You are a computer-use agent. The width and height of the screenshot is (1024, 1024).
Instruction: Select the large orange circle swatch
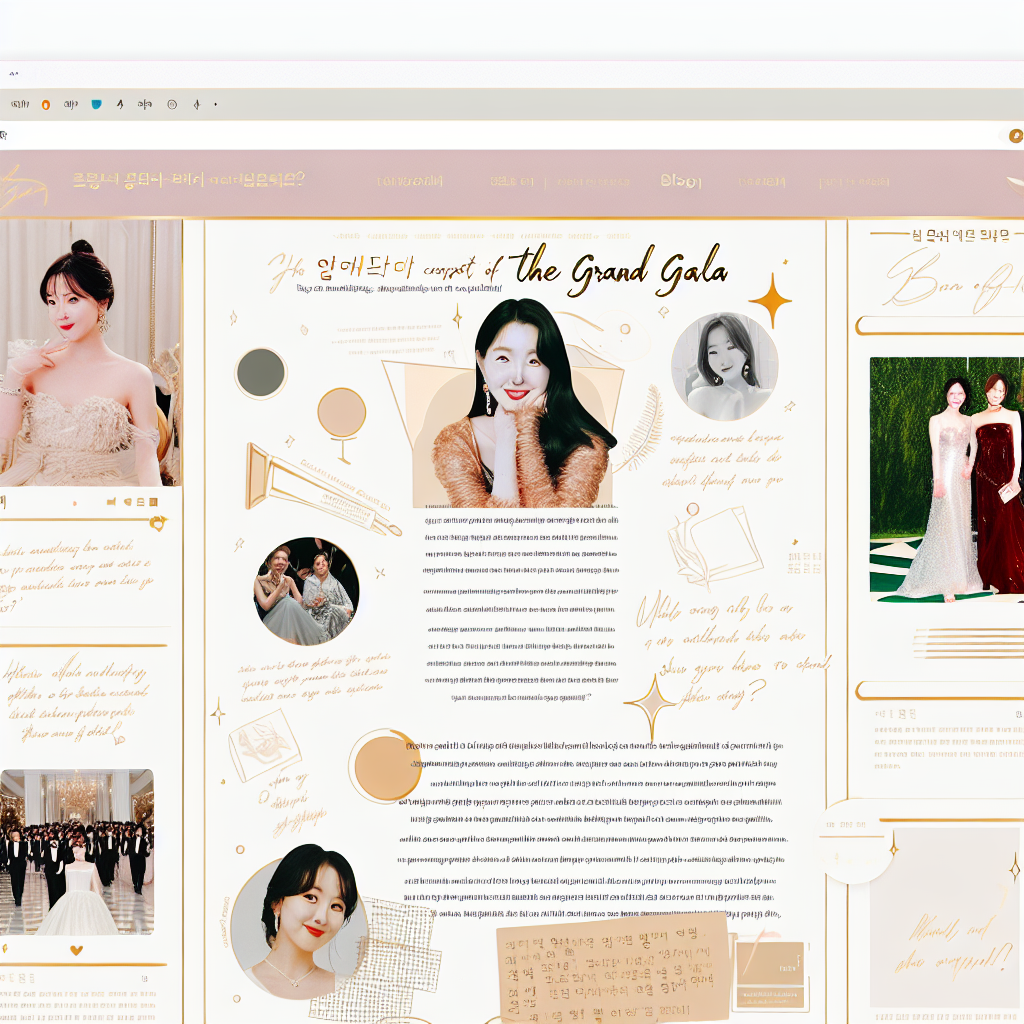tap(386, 766)
